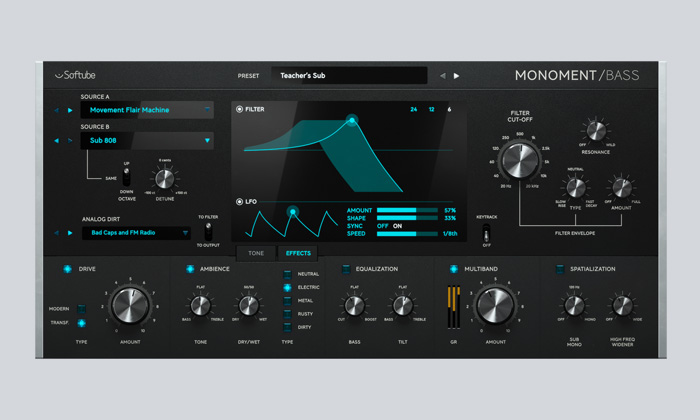Select previous Analog Dirt type arrow
700x420 pixels.
56,233
